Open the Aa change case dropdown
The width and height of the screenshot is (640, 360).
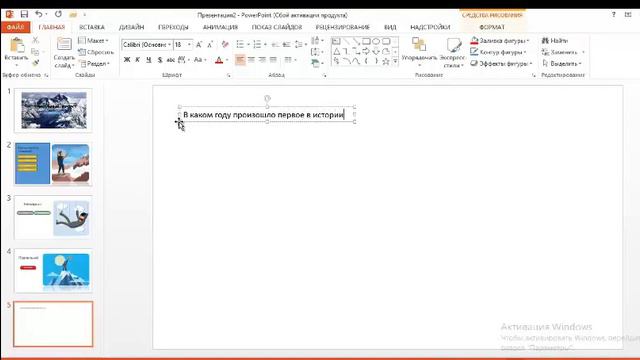point(200,60)
